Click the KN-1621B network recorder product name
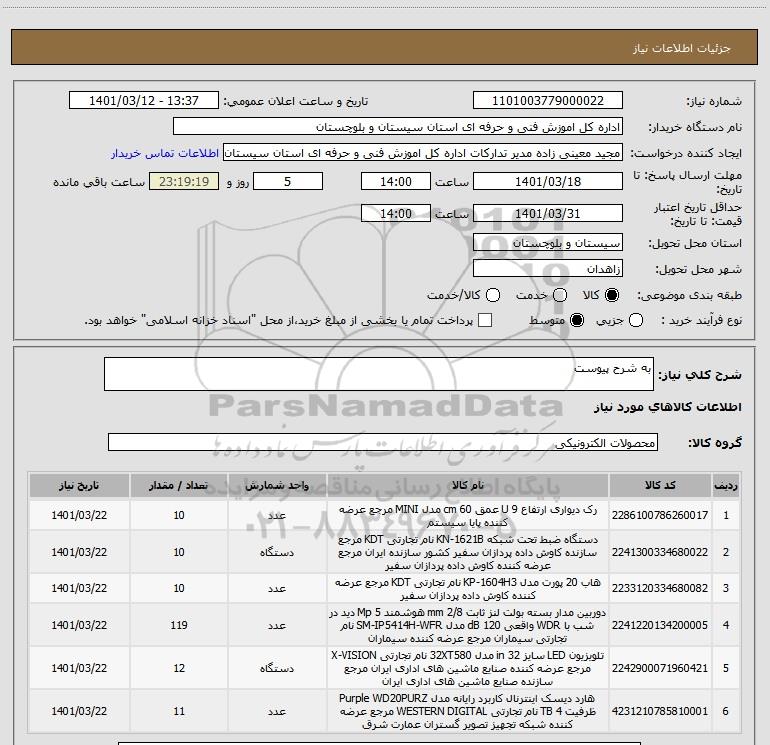770x745 pixels. click(468, 552)
